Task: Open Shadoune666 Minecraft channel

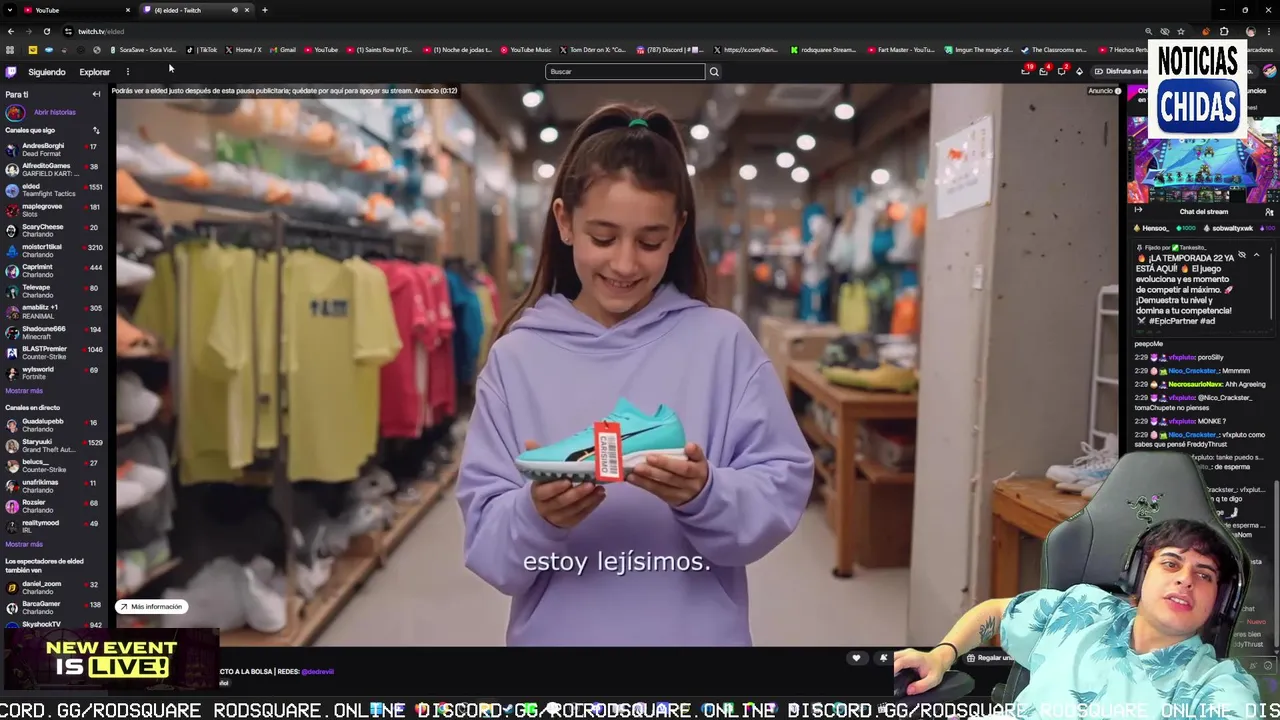Action: pyautogui.click(x=53, y=332)
